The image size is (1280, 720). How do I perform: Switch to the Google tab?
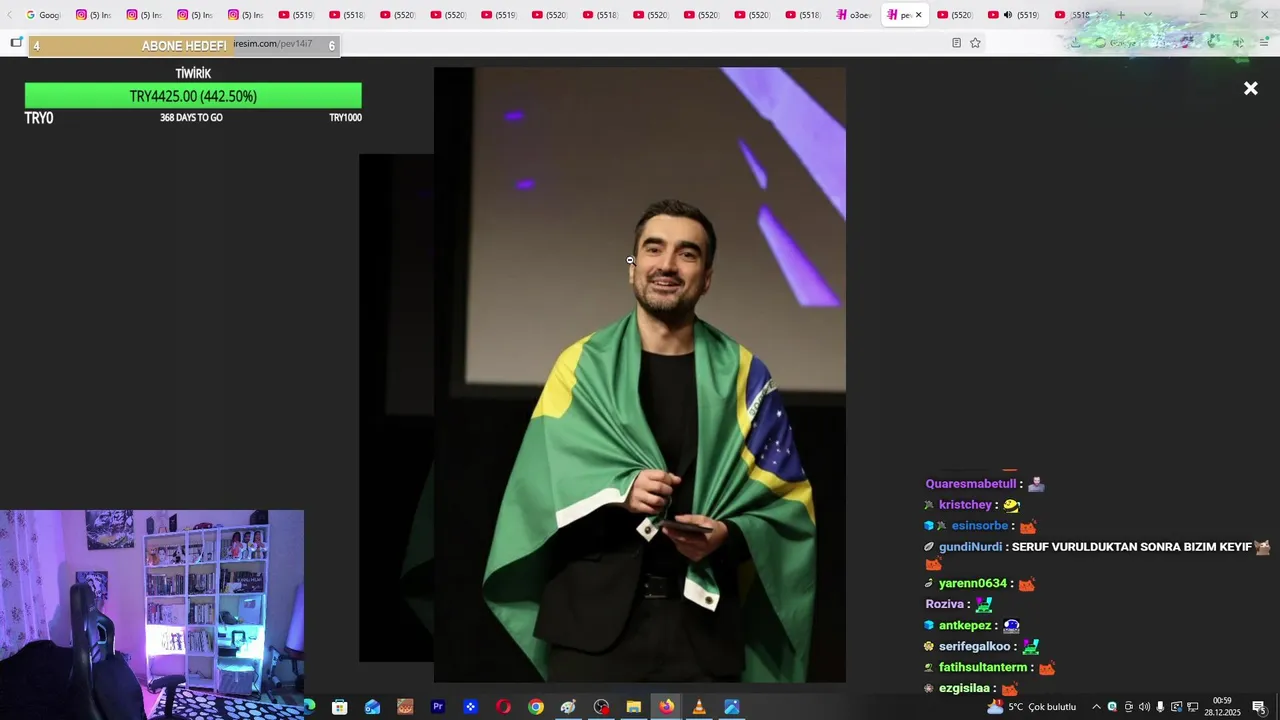43,15
